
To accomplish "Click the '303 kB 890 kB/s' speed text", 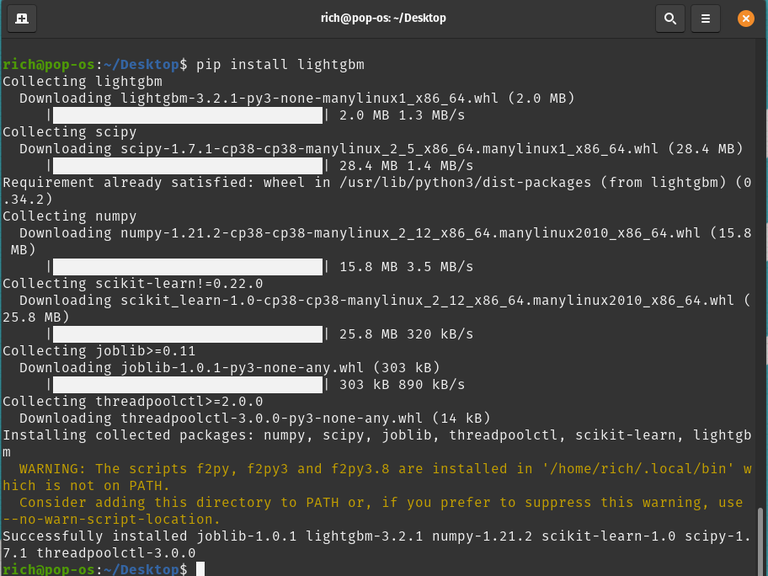I will pyautogui.click(x=402, y=384).
